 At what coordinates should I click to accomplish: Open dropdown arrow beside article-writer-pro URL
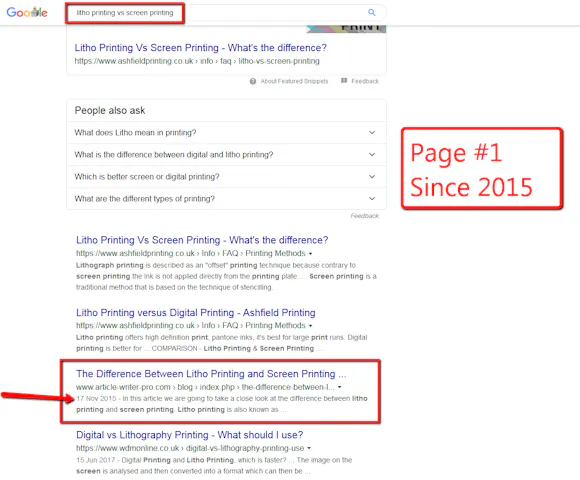(x=339, y=387)
